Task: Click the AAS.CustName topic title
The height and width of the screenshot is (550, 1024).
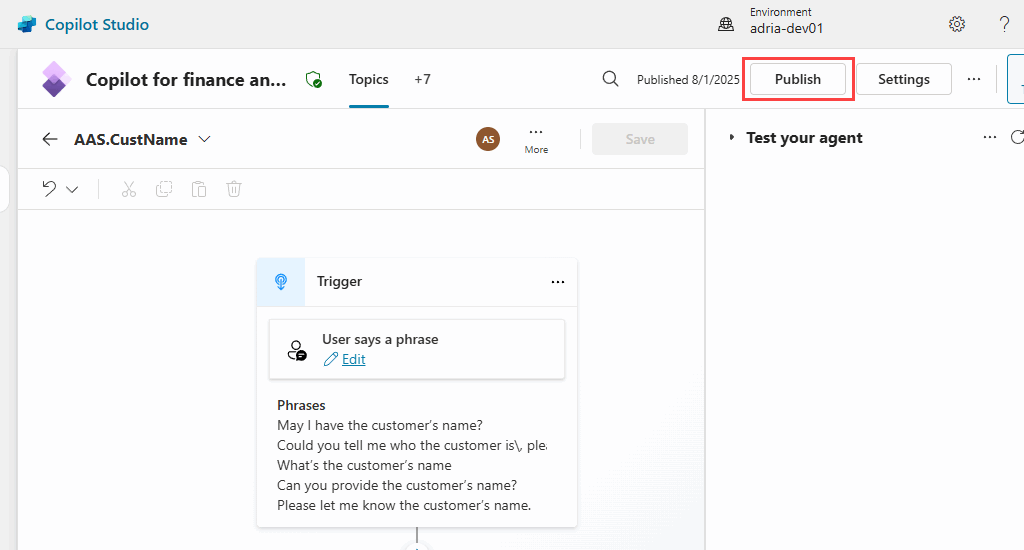Action: pos(131,139)
